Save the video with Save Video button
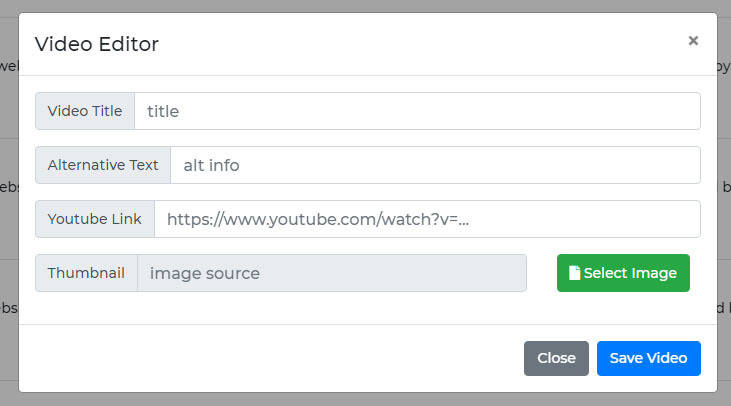 (648, 358)
